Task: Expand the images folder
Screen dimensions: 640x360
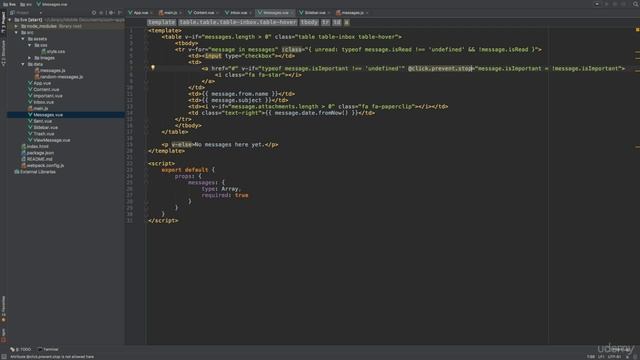Action: (29, 58)
